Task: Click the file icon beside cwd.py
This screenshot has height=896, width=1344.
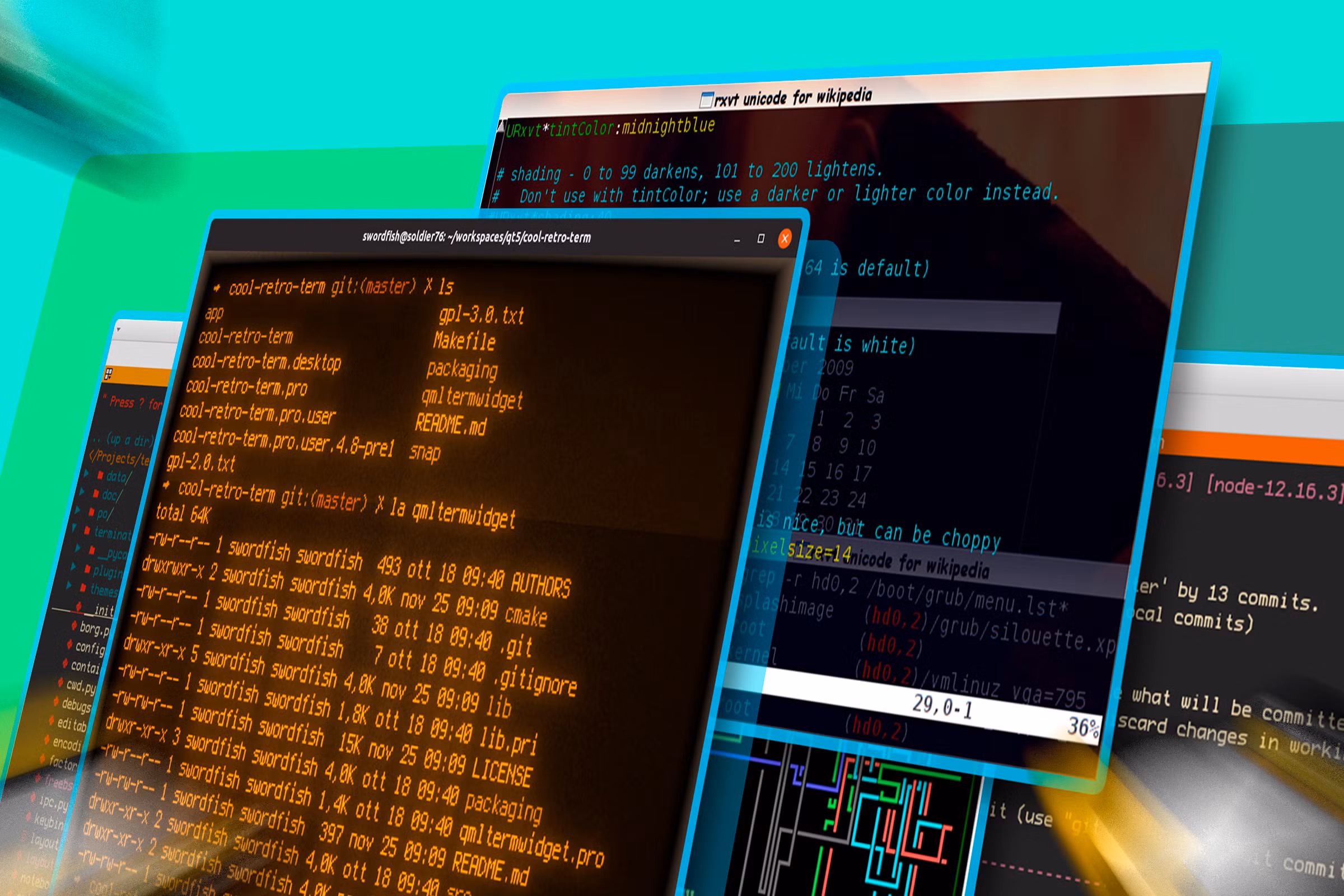Action: click(x=60, y=682)
